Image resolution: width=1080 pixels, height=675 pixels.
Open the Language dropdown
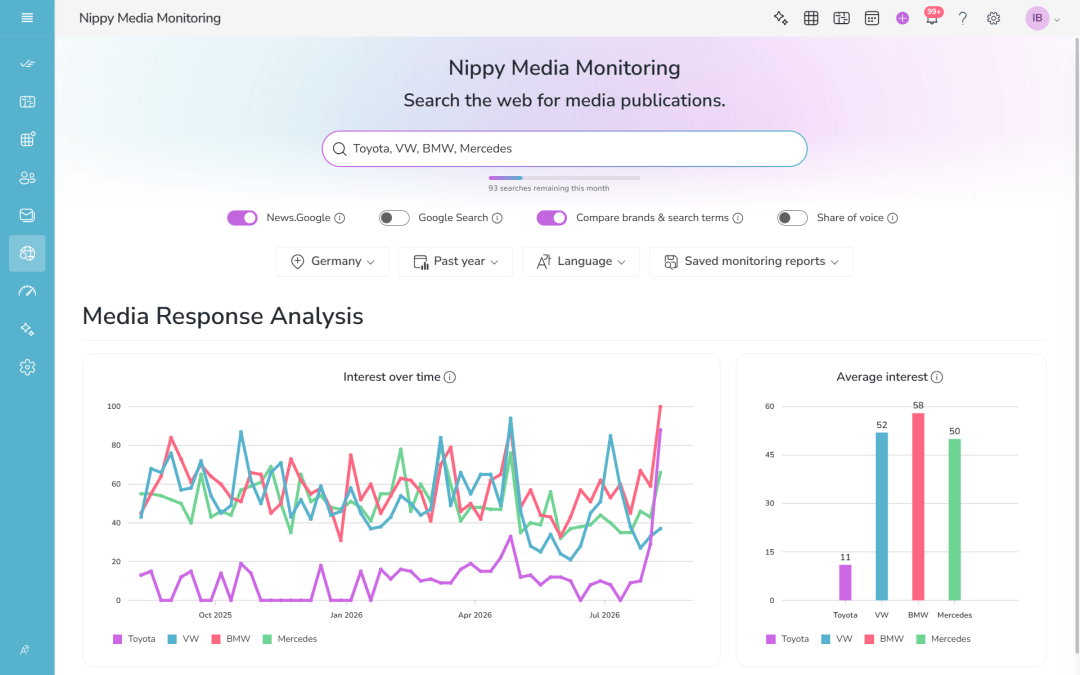coord(581,262)
